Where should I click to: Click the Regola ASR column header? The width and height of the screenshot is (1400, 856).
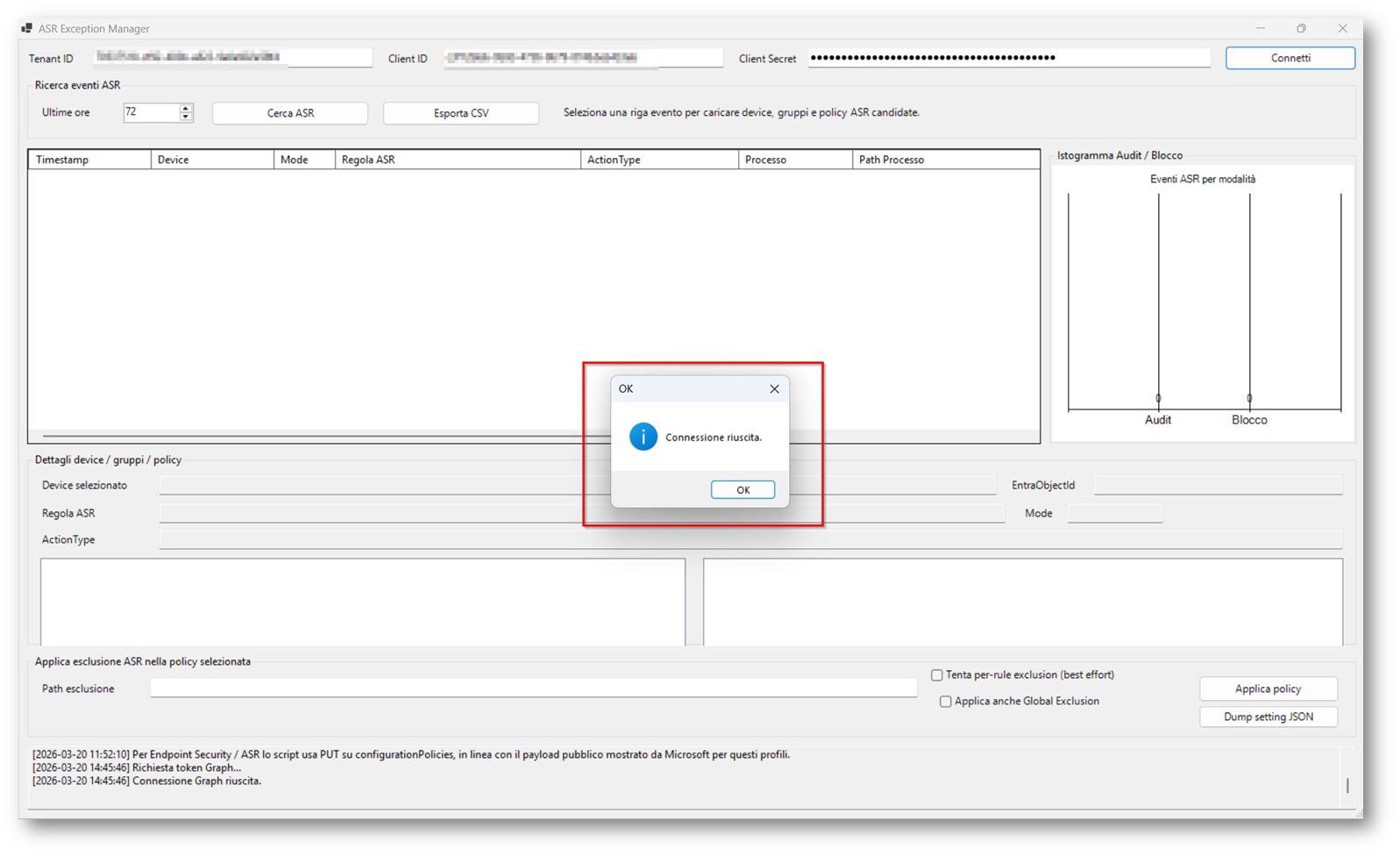click(457, 160)
